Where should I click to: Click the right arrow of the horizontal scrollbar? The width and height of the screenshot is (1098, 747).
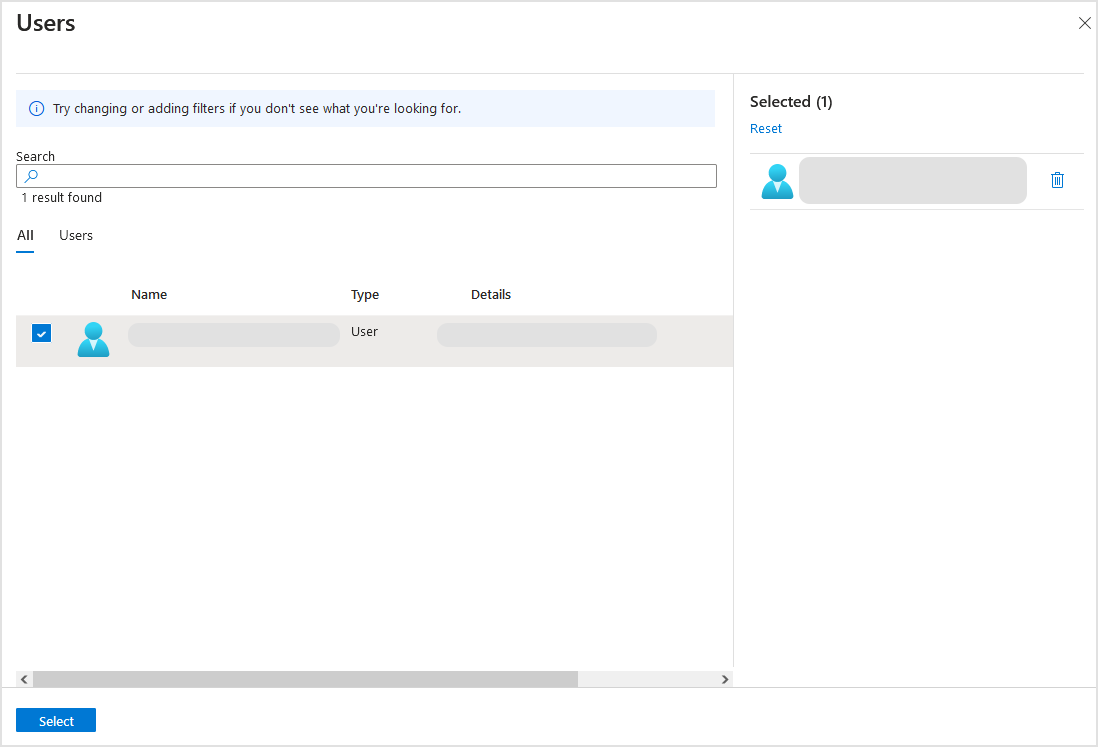click(725, 679)
